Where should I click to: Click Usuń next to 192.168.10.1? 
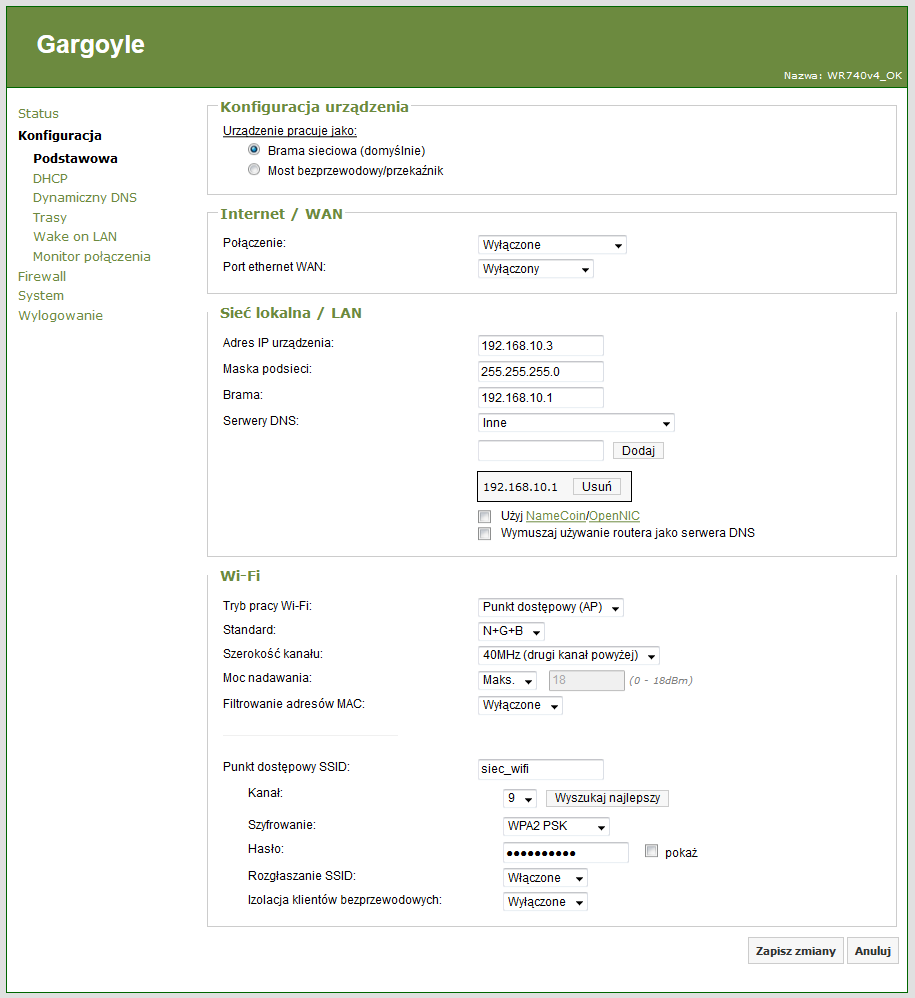point(597,487)
